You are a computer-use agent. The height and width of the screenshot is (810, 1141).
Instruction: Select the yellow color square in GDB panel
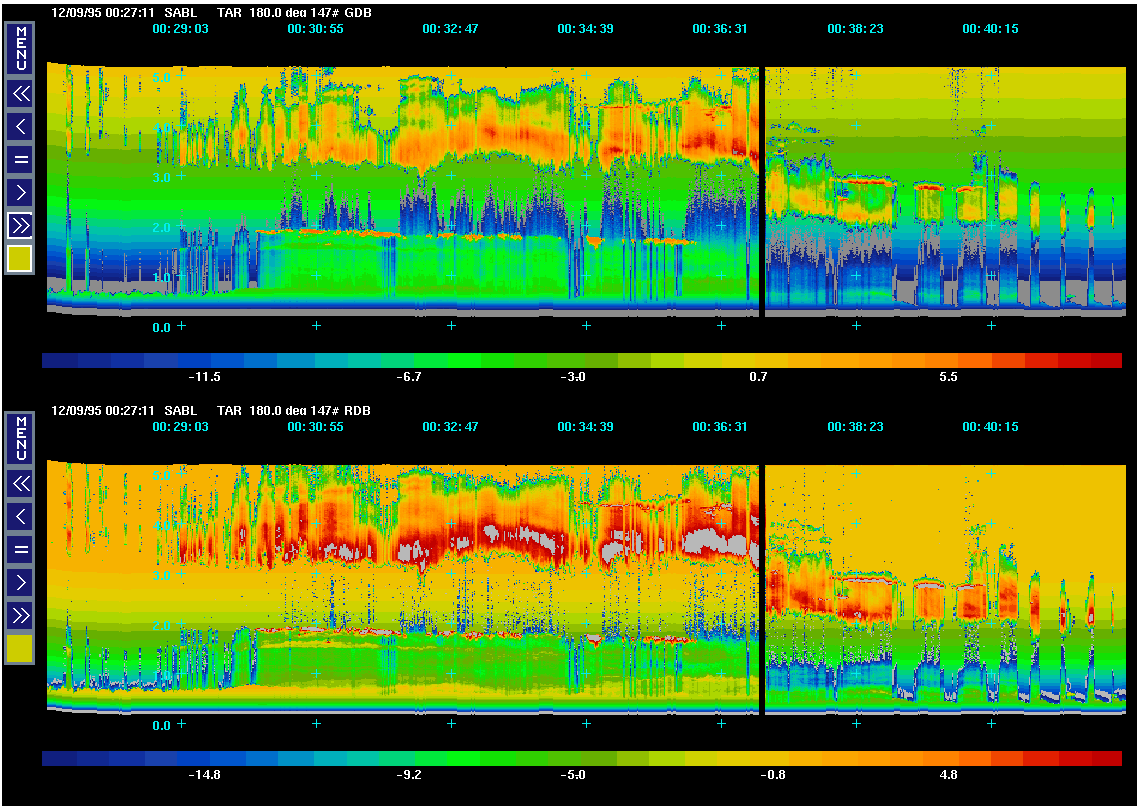(x=20, y=259)
